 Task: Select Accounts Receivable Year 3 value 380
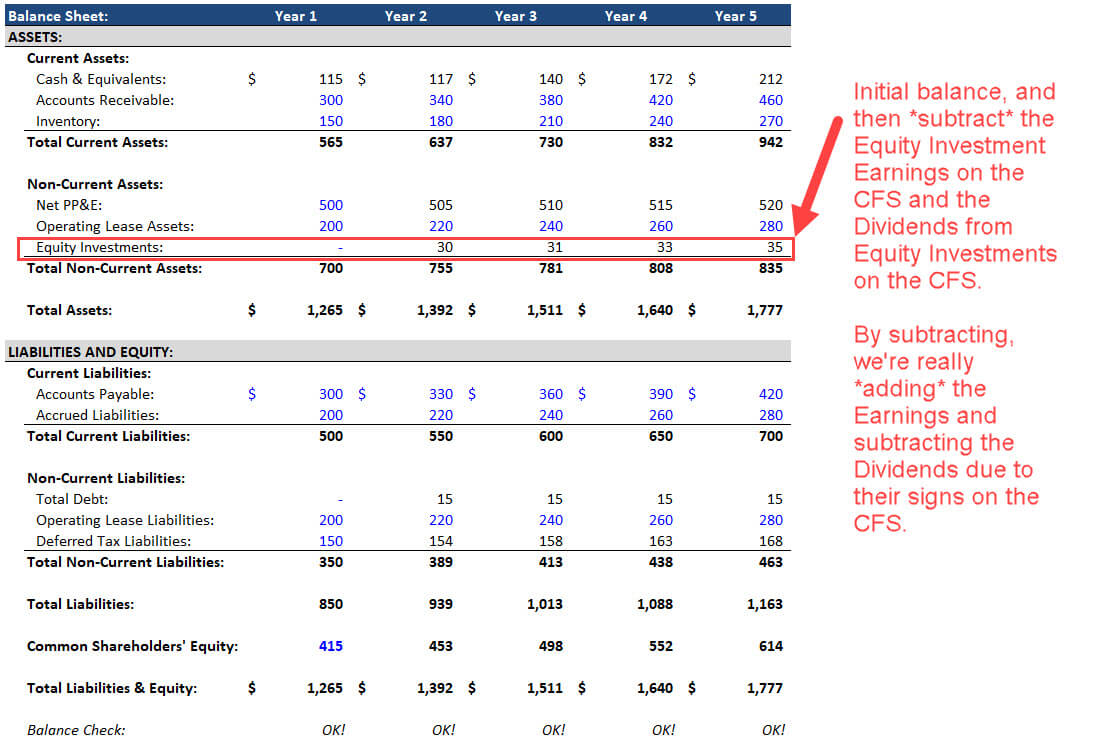point(551,100)
